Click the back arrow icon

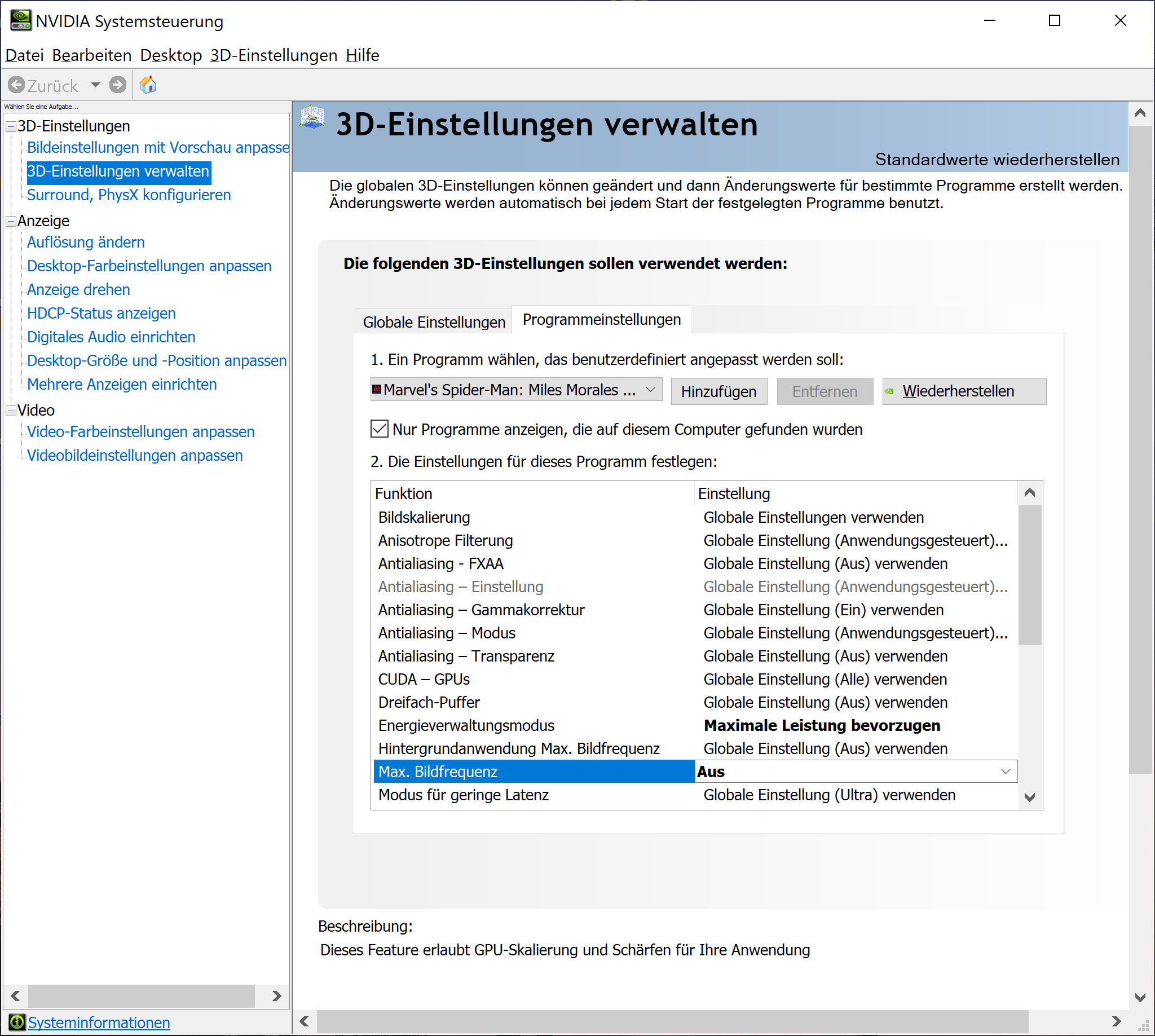pyautogui.click(x=16, y=85)
